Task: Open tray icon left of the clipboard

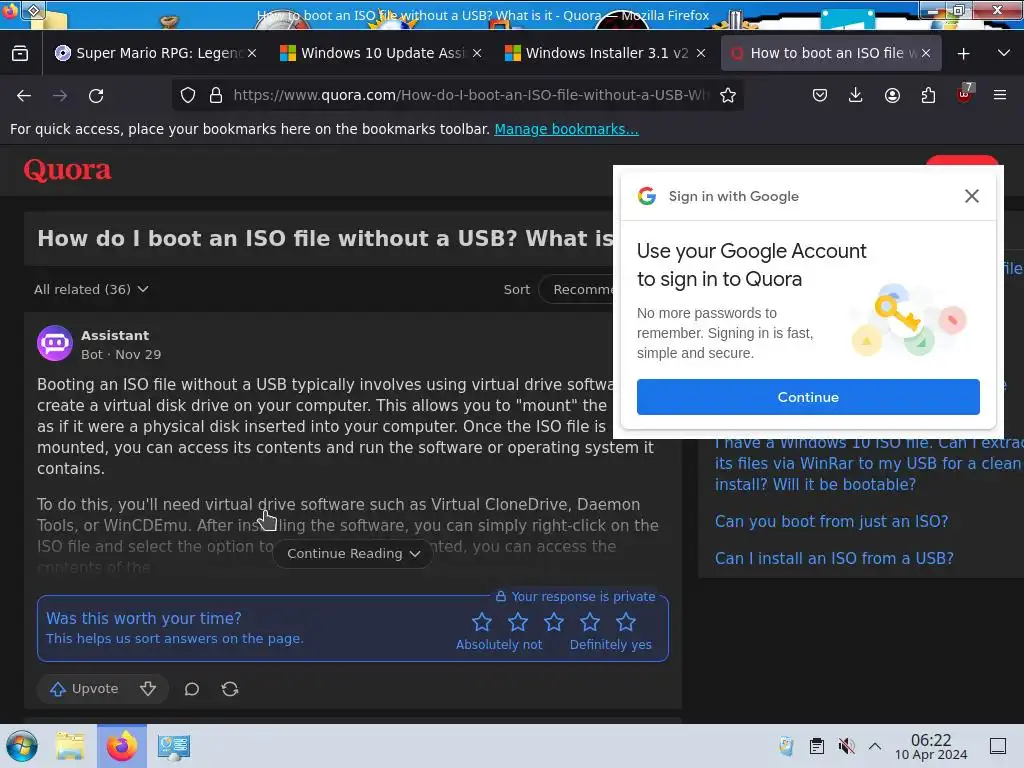Action: [x=786, y=746]
